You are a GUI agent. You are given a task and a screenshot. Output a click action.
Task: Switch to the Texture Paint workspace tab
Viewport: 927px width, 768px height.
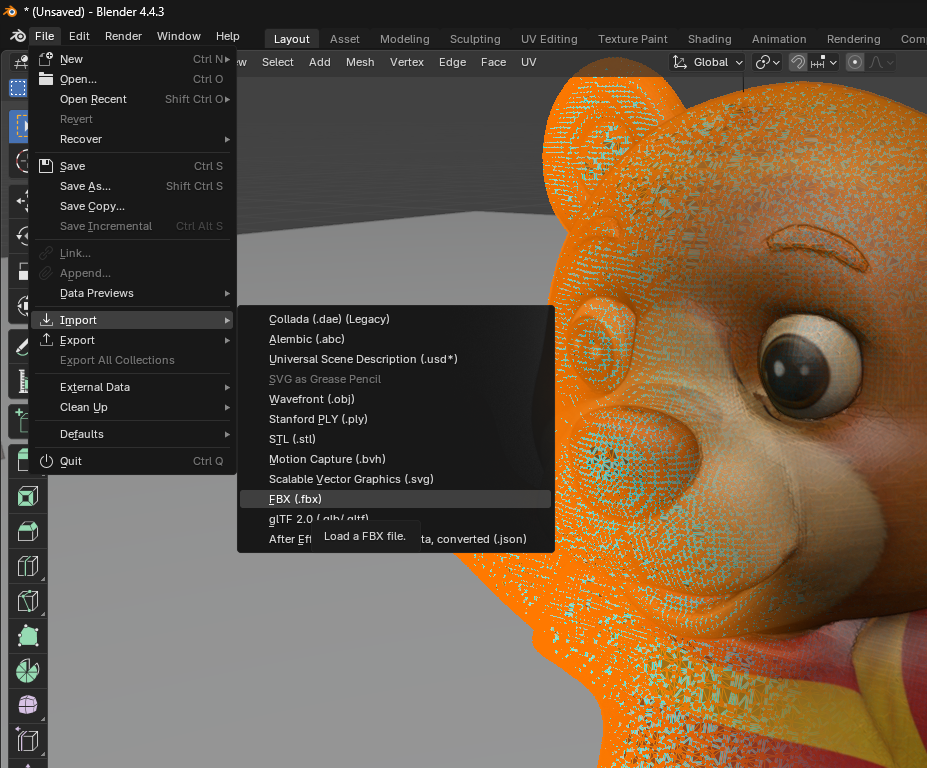(633, 39)
